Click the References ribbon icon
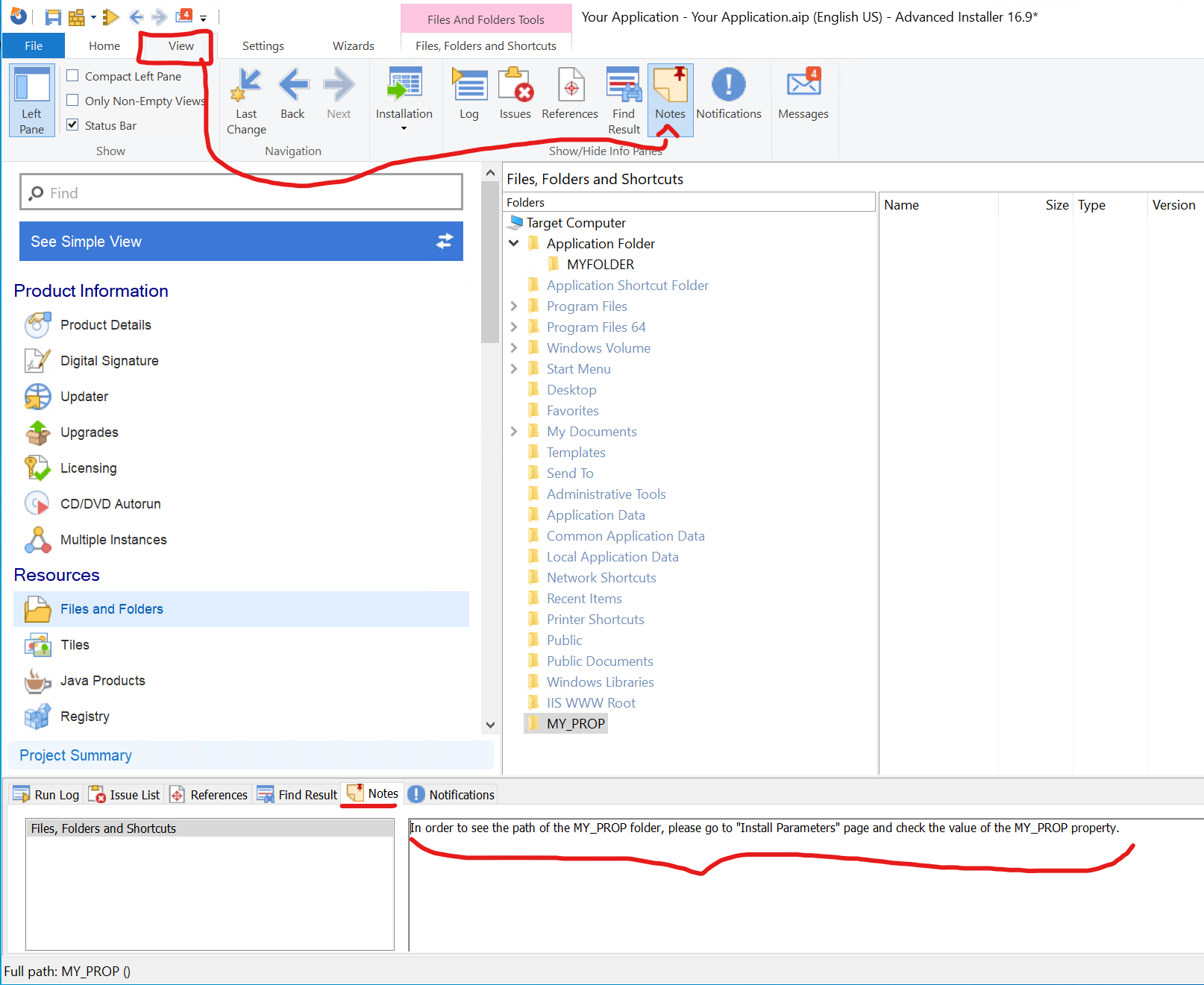Image resolution: width=1204 pixels, height=985 pixels. [570, 94]
